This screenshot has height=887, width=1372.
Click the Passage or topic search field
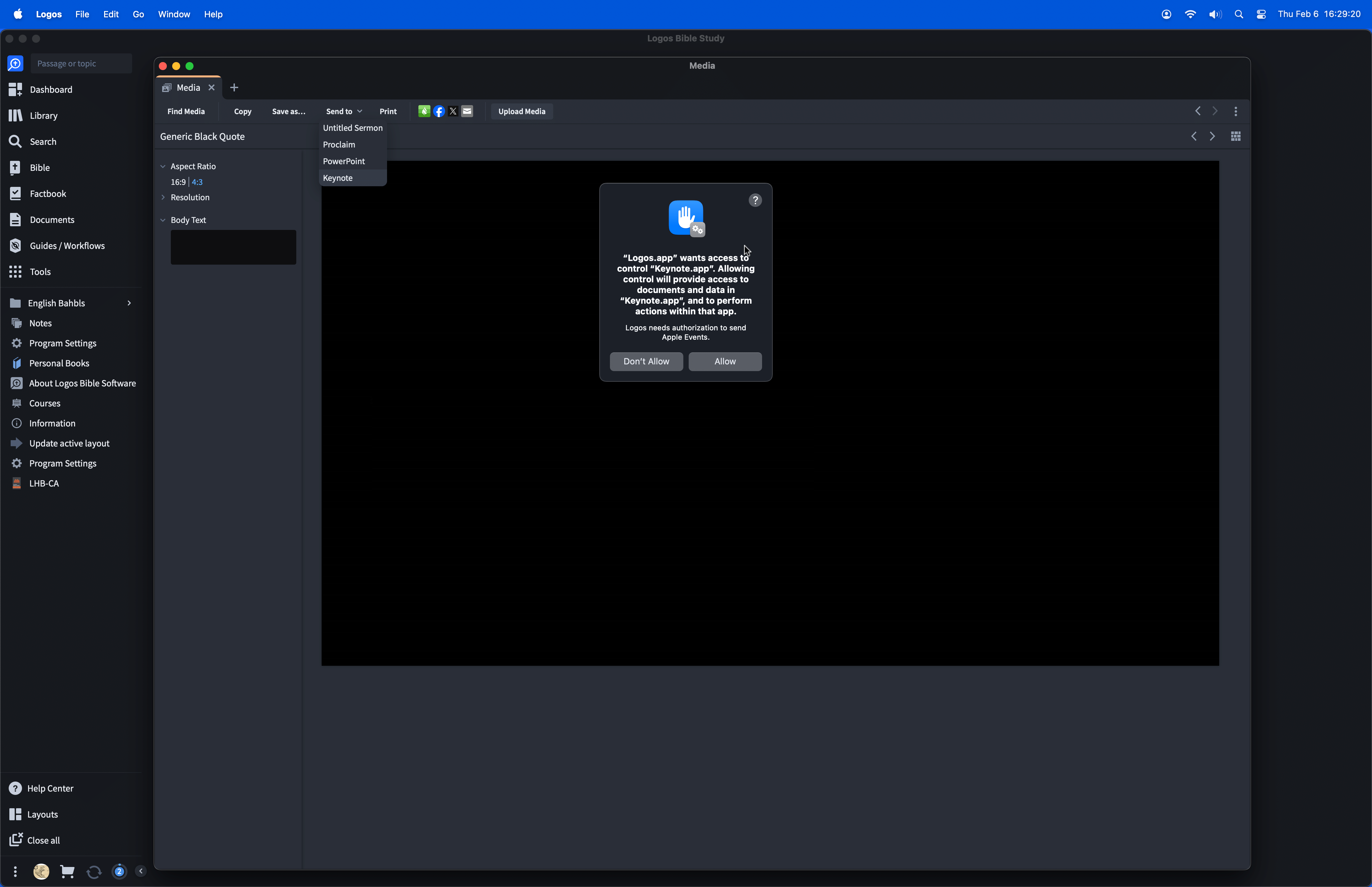coord(81,63)
